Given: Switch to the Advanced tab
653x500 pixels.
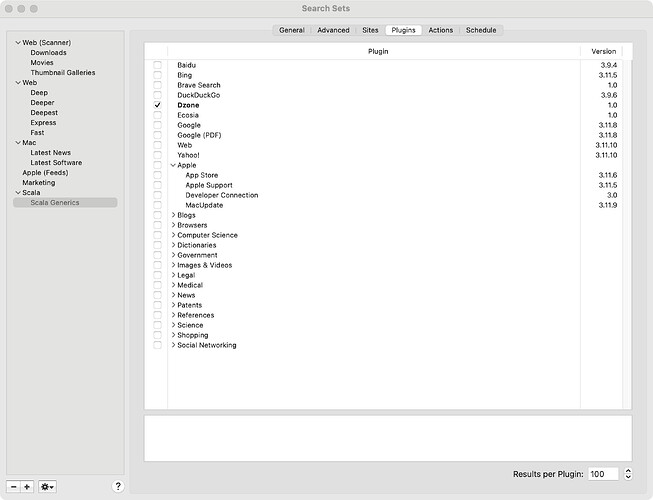Looking at the screenshot, I should [333, 30].
